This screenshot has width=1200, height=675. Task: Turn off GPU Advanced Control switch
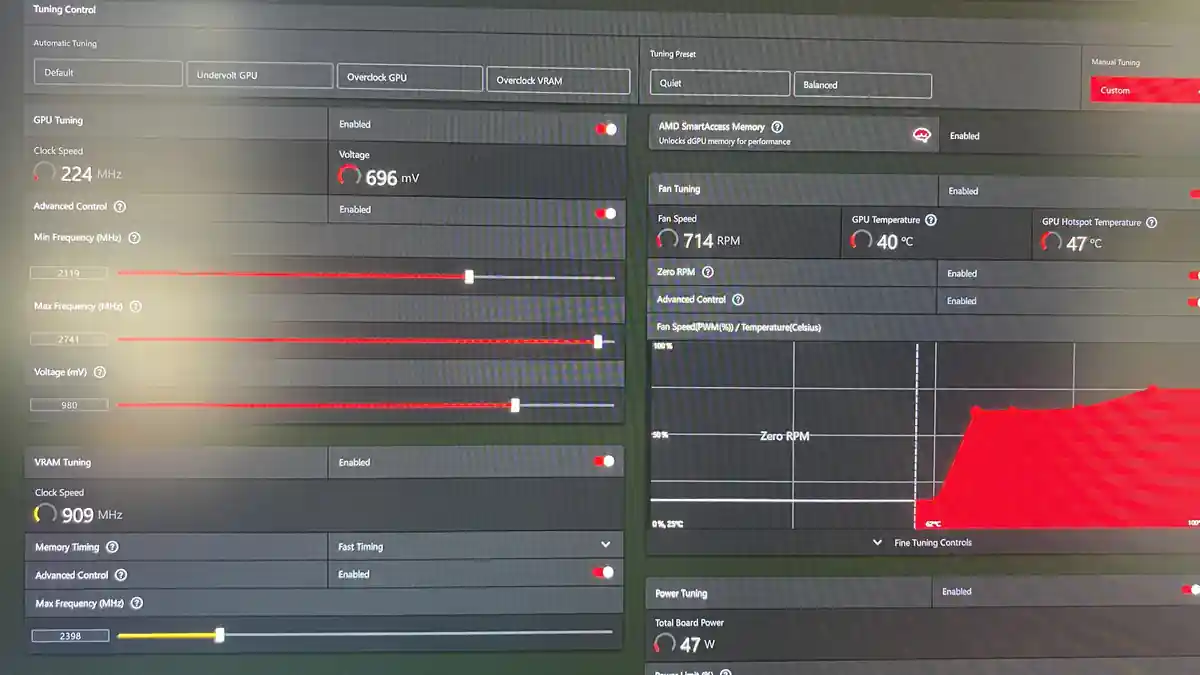coord(606,213)
